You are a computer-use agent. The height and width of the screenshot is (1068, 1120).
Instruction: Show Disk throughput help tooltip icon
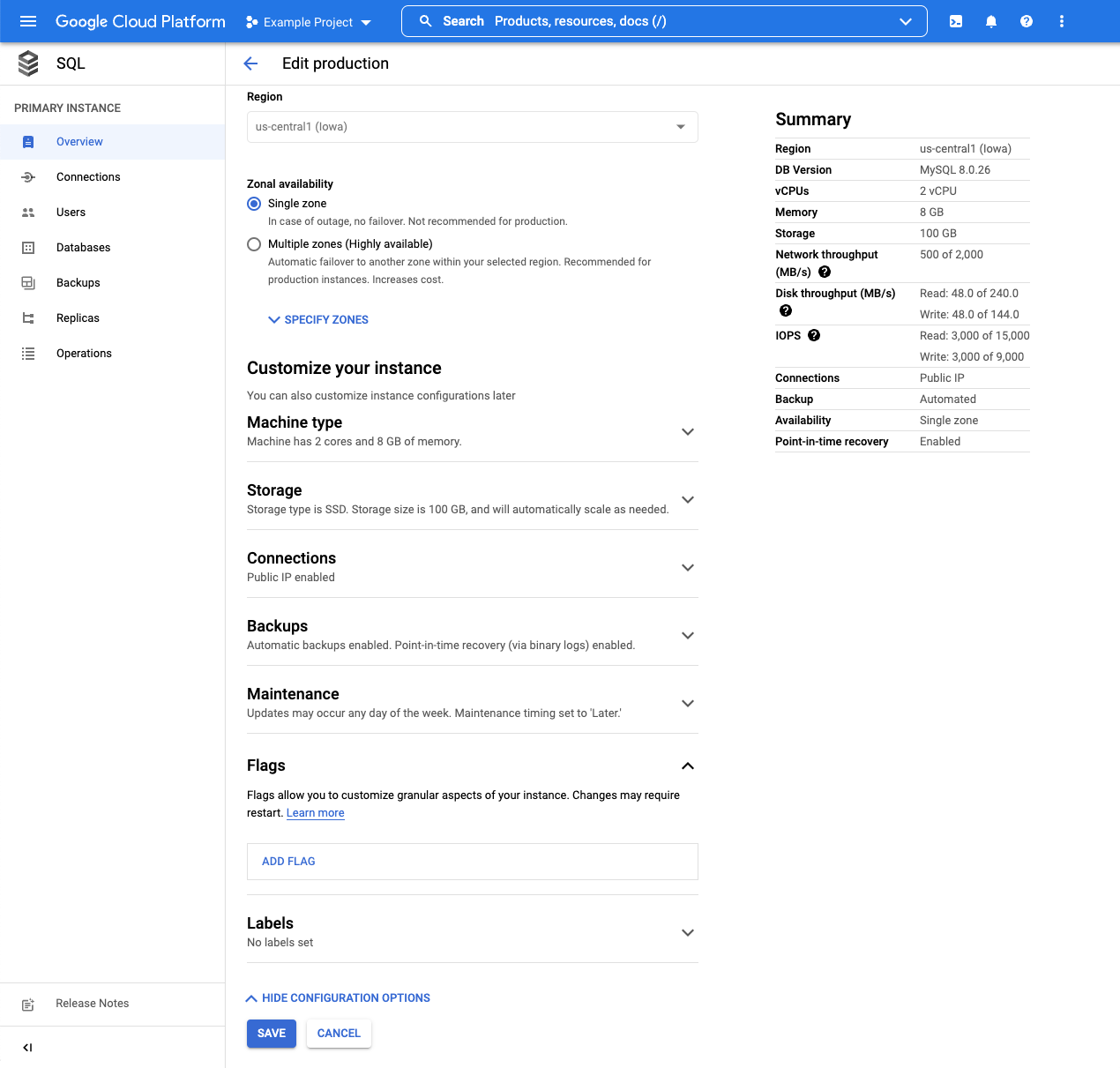click(786, 310)
